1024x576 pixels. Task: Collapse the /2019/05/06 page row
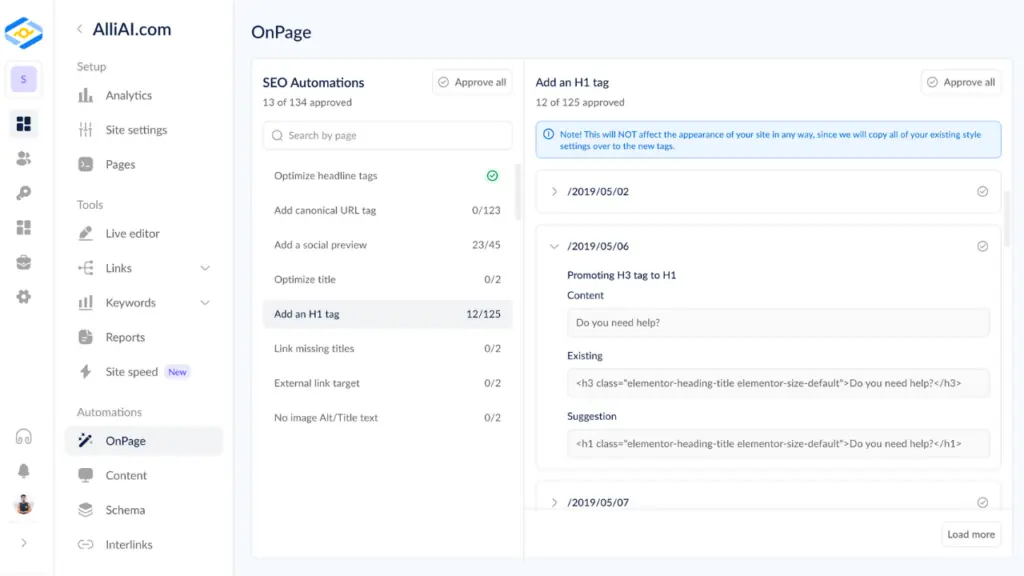tap(555, 246)
